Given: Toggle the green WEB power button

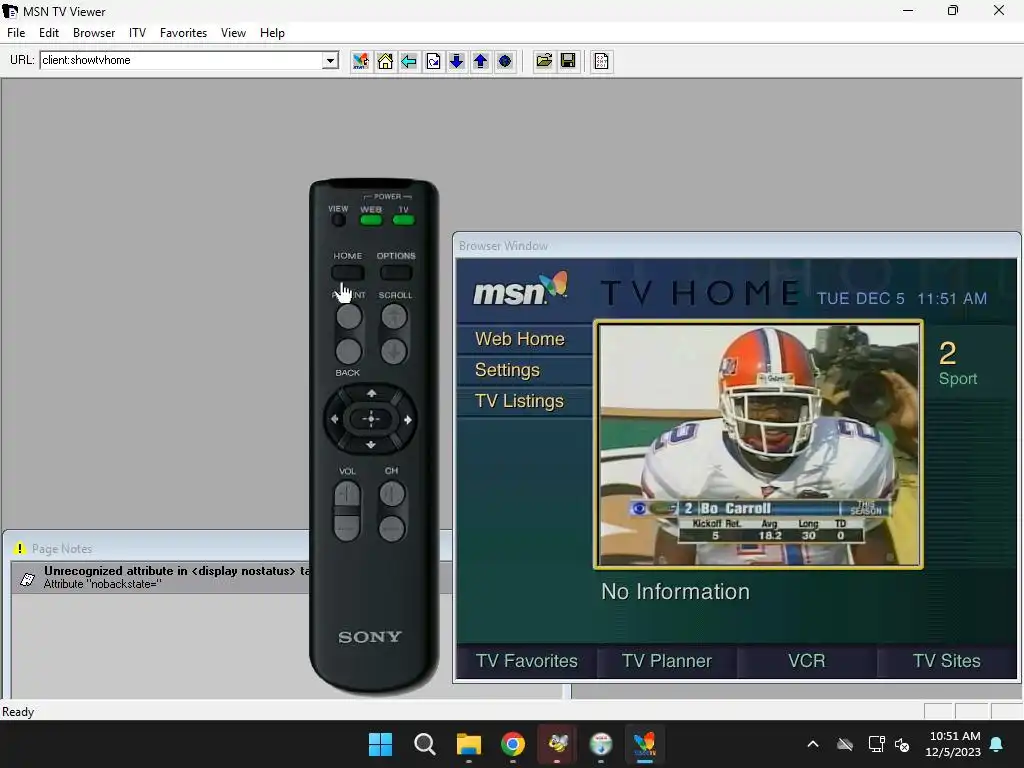Looking at the screenshot, I should coord(371,220).
